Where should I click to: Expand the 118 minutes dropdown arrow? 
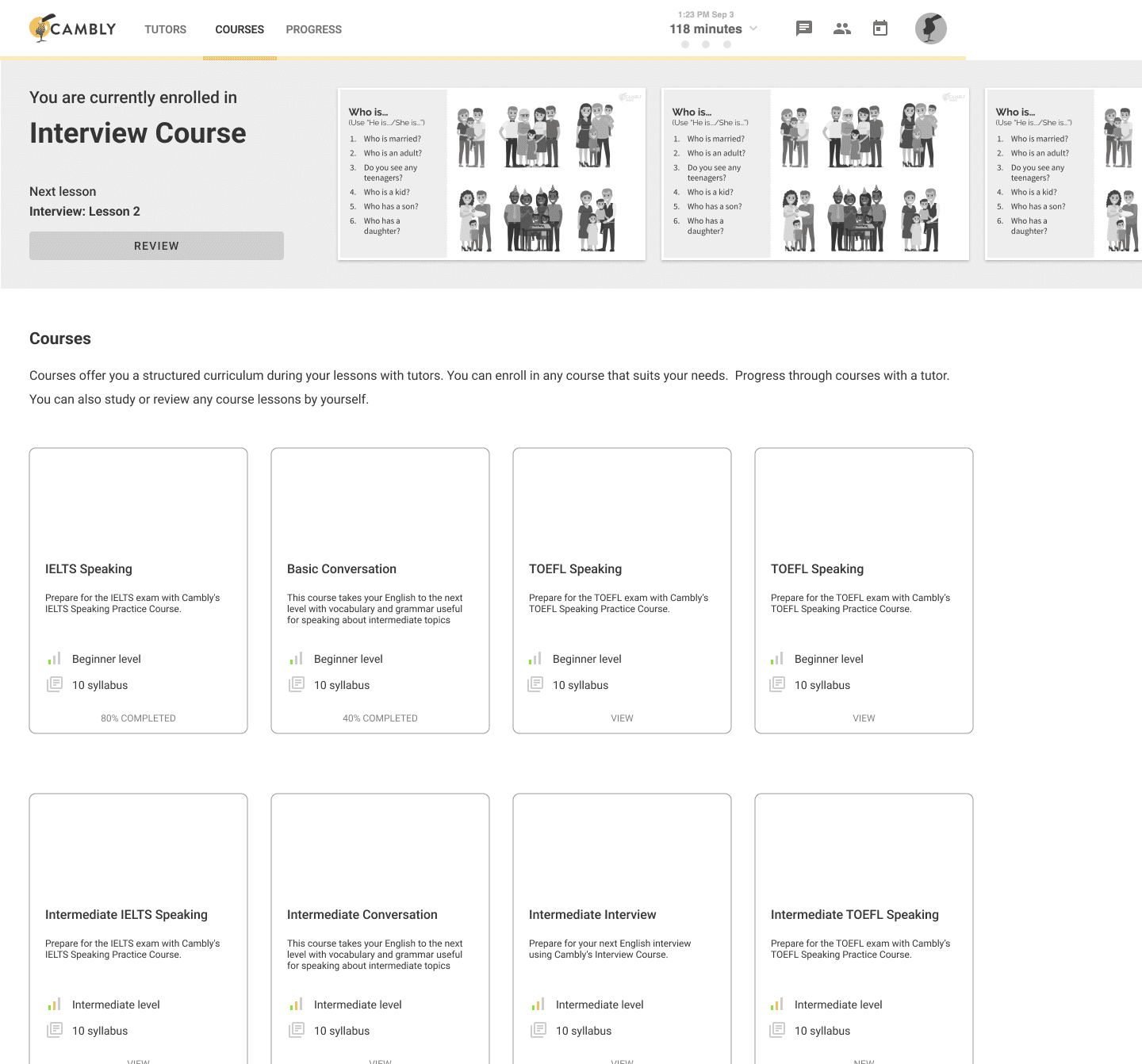point(753,29)
